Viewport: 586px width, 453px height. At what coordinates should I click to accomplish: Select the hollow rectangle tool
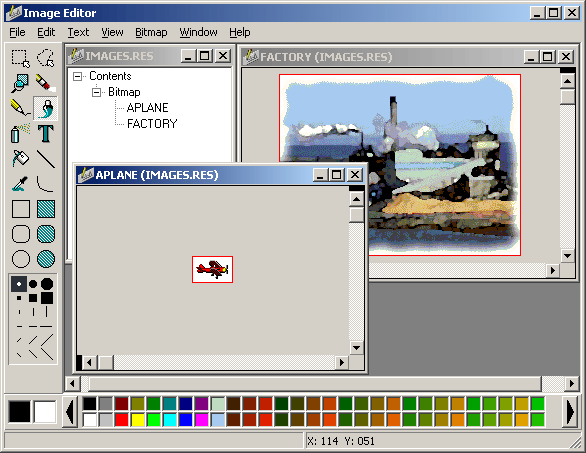coord(21,209)
